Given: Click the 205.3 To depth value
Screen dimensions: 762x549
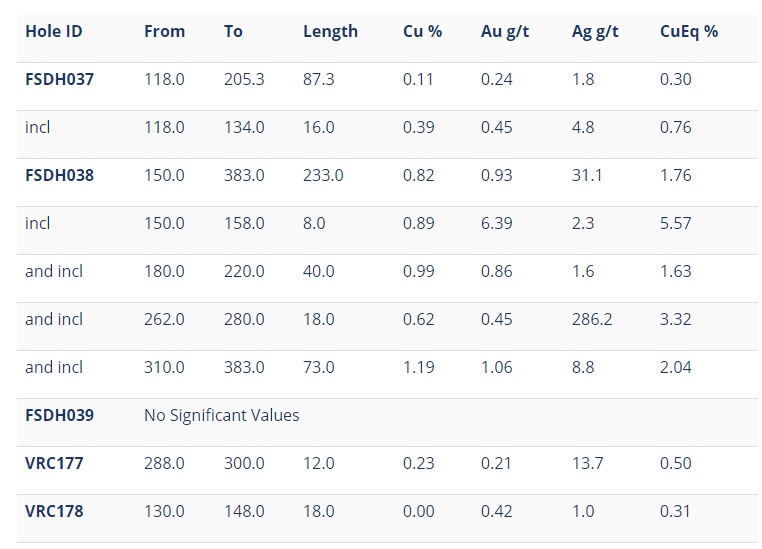Looking at the screenshot, I should click(x=244, y=79).
